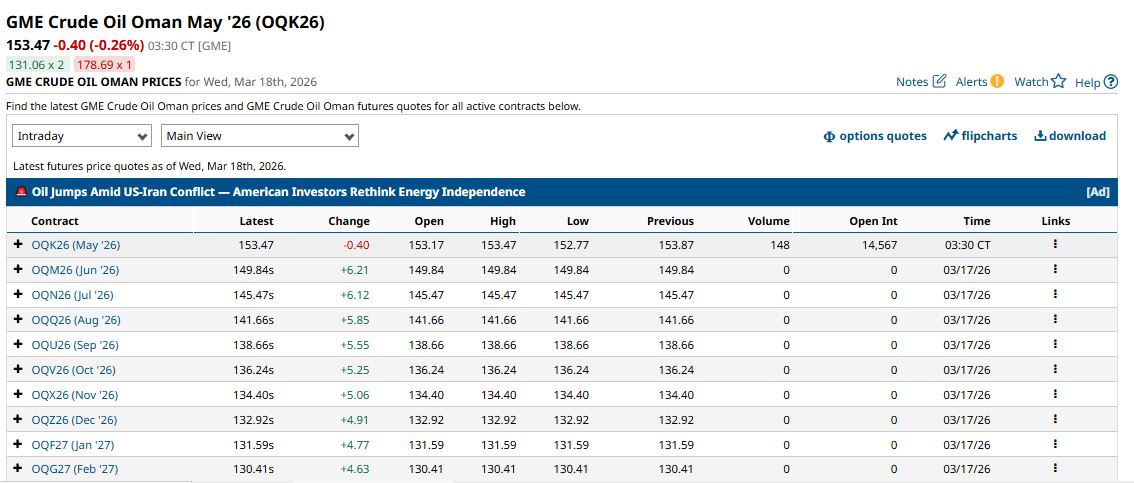Open the Oil Jumps Amid US-Iran Conflict ad
This screenshot has width=1134, height=483.
[x=278, y=192]
